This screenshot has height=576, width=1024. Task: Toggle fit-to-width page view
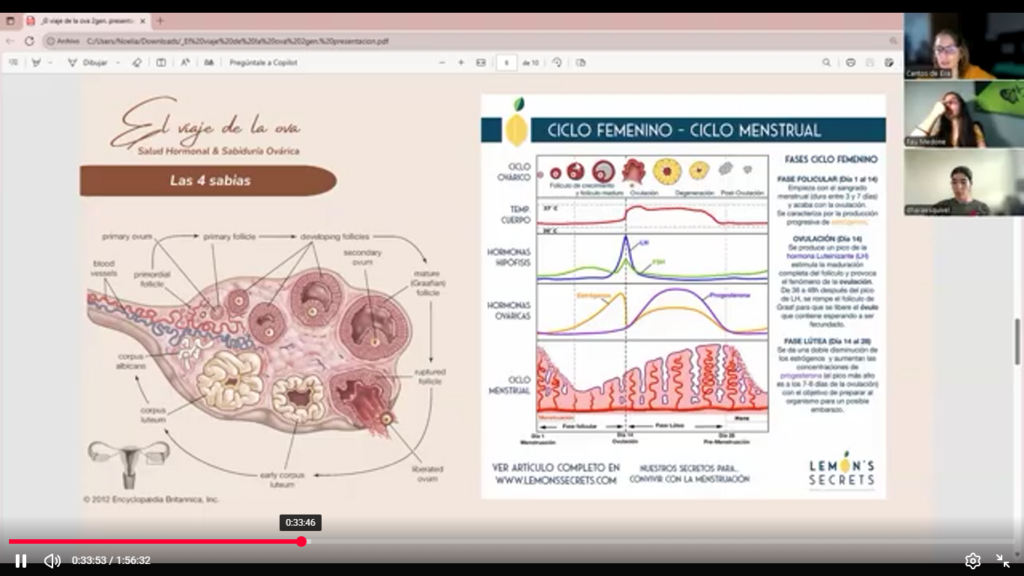tap(481, 62)
